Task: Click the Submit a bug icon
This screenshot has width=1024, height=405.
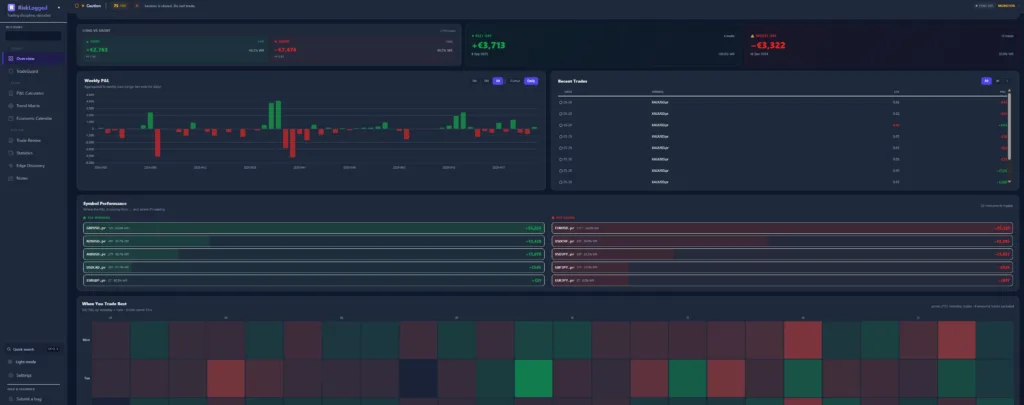Action: tap(10, 399)
